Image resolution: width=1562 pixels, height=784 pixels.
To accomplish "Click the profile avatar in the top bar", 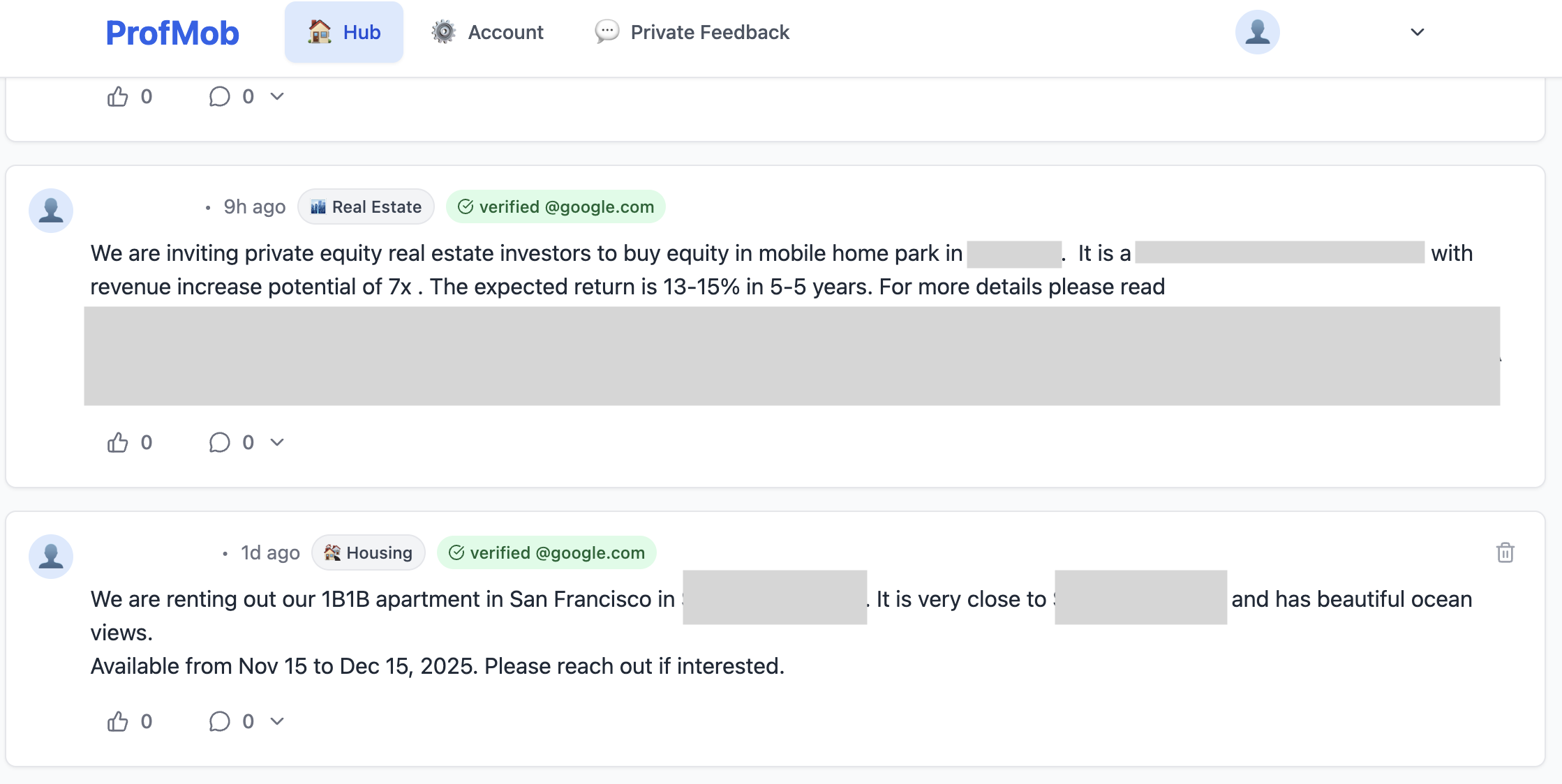I will coord(1257,32).
